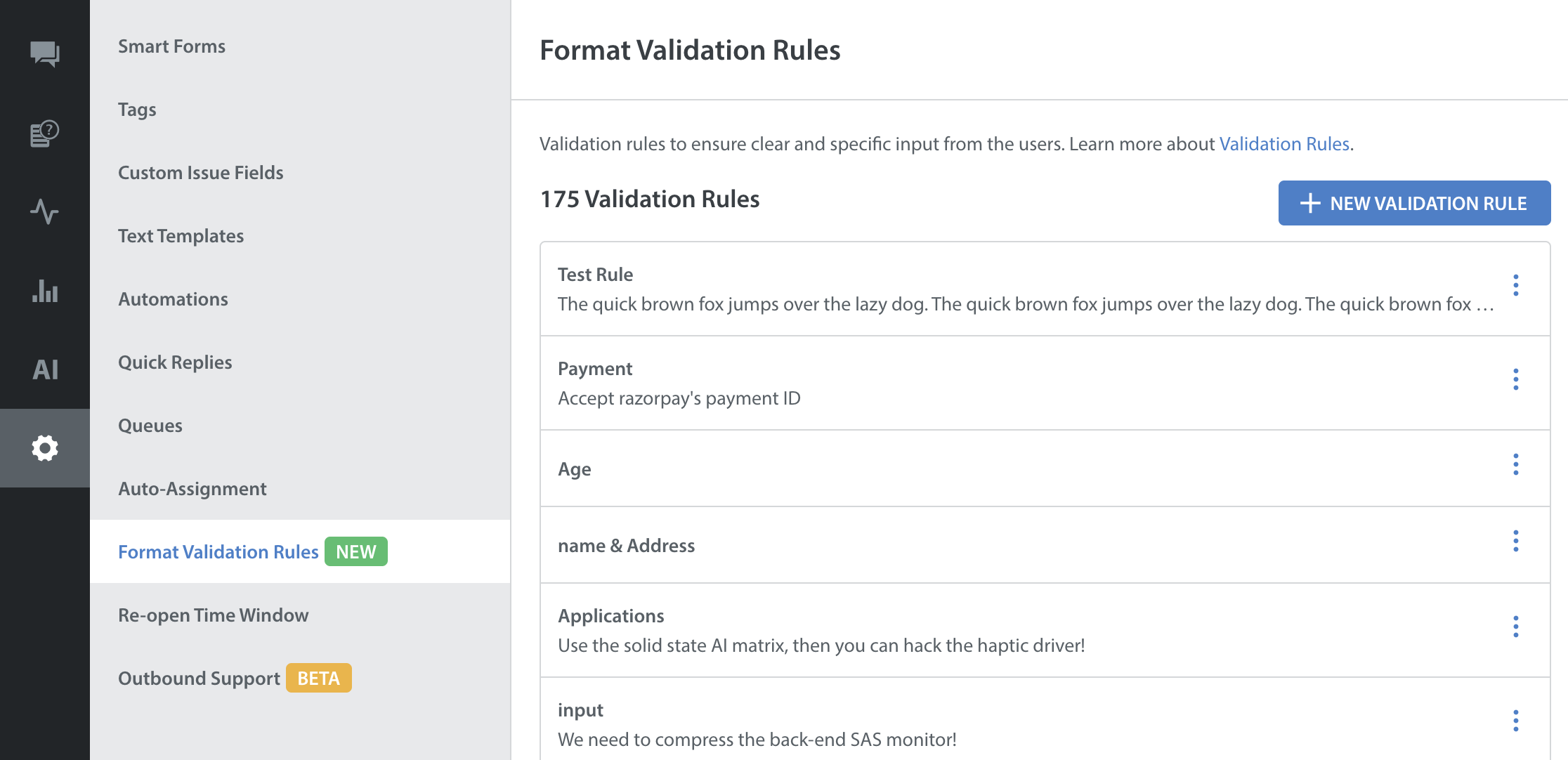Select the settings gear icon
This screenshot has width=1568, height=760.
(45, 448)
